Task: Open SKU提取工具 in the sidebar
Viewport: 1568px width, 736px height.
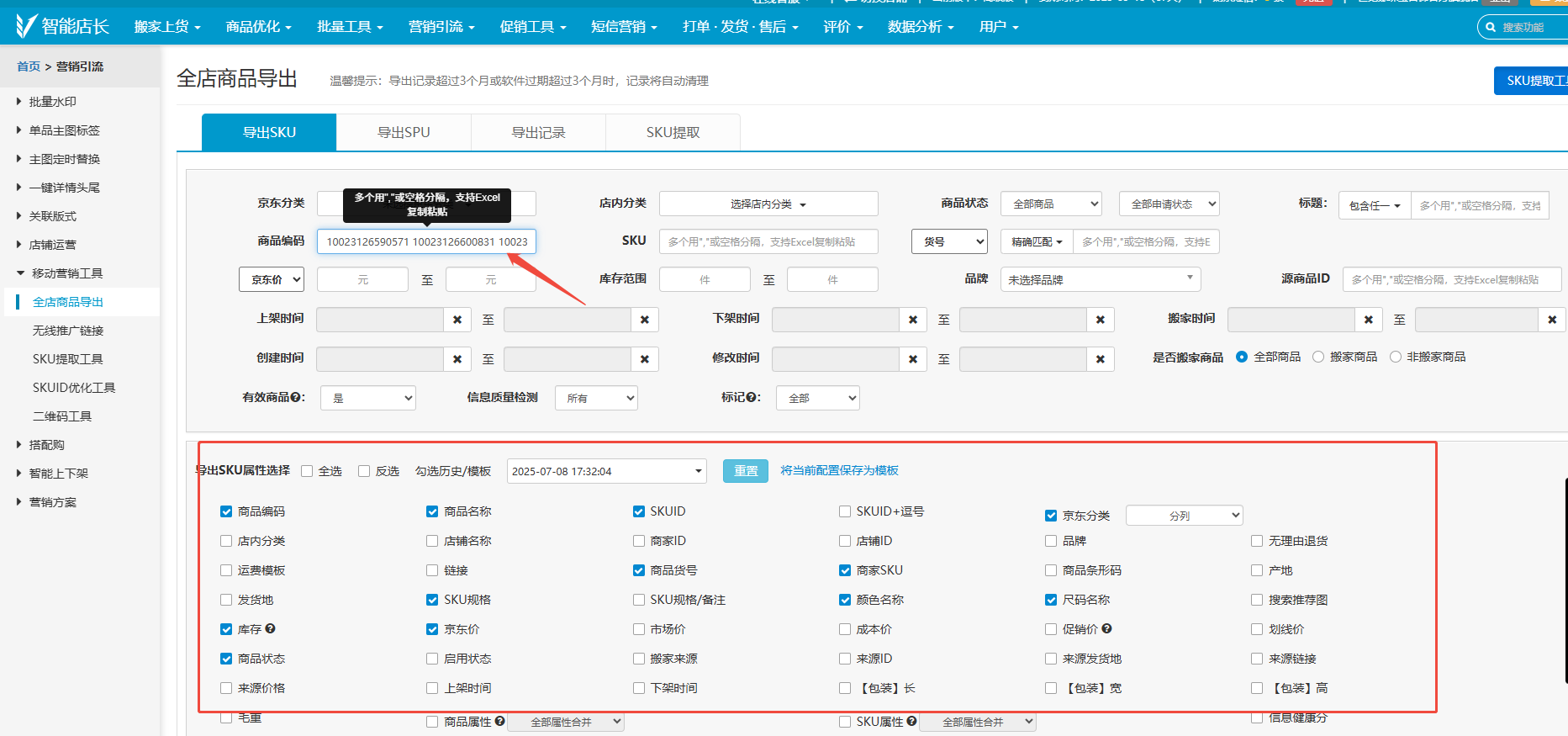Action: coord(67,359)
